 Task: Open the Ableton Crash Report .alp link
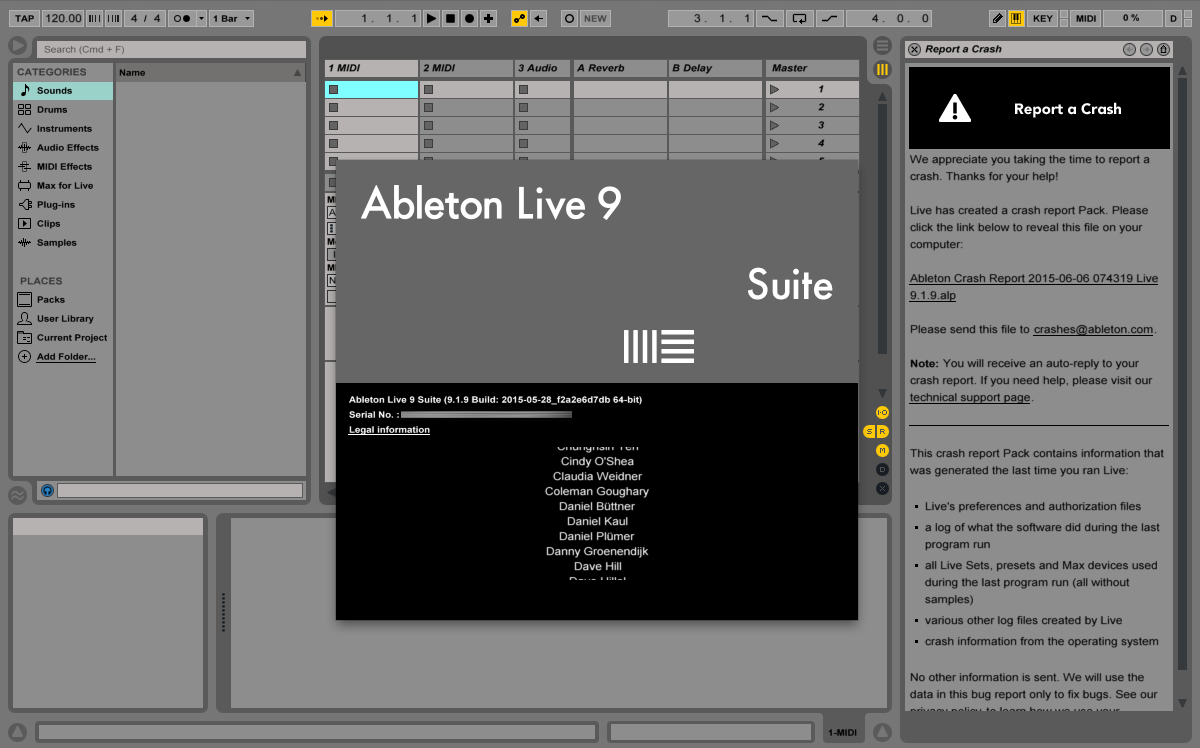1034,287
